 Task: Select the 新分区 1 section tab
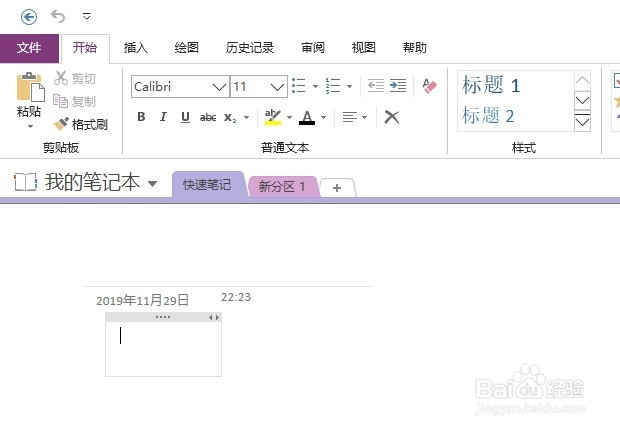pyautogui.click(x=282, y=186)
